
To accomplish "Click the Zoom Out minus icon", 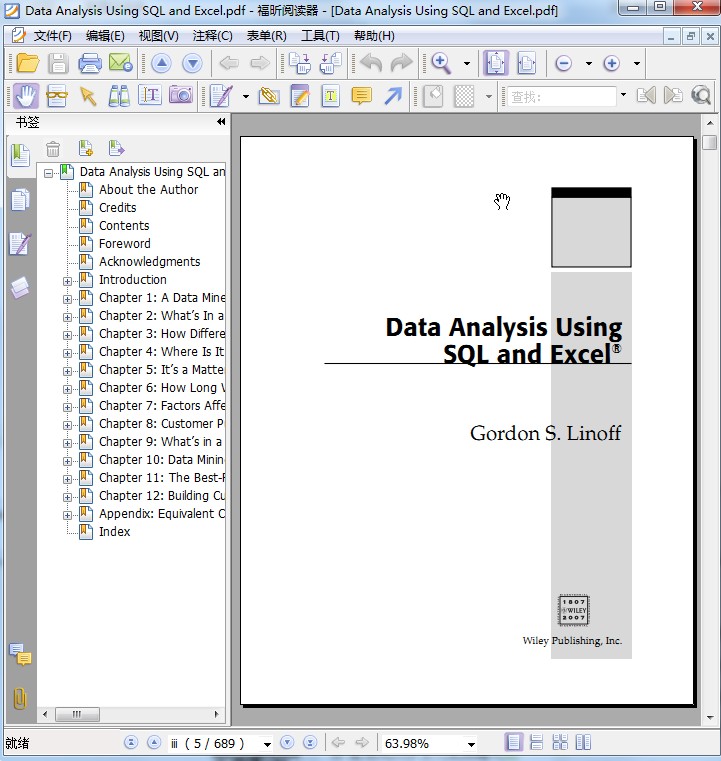I will (563, 63).
